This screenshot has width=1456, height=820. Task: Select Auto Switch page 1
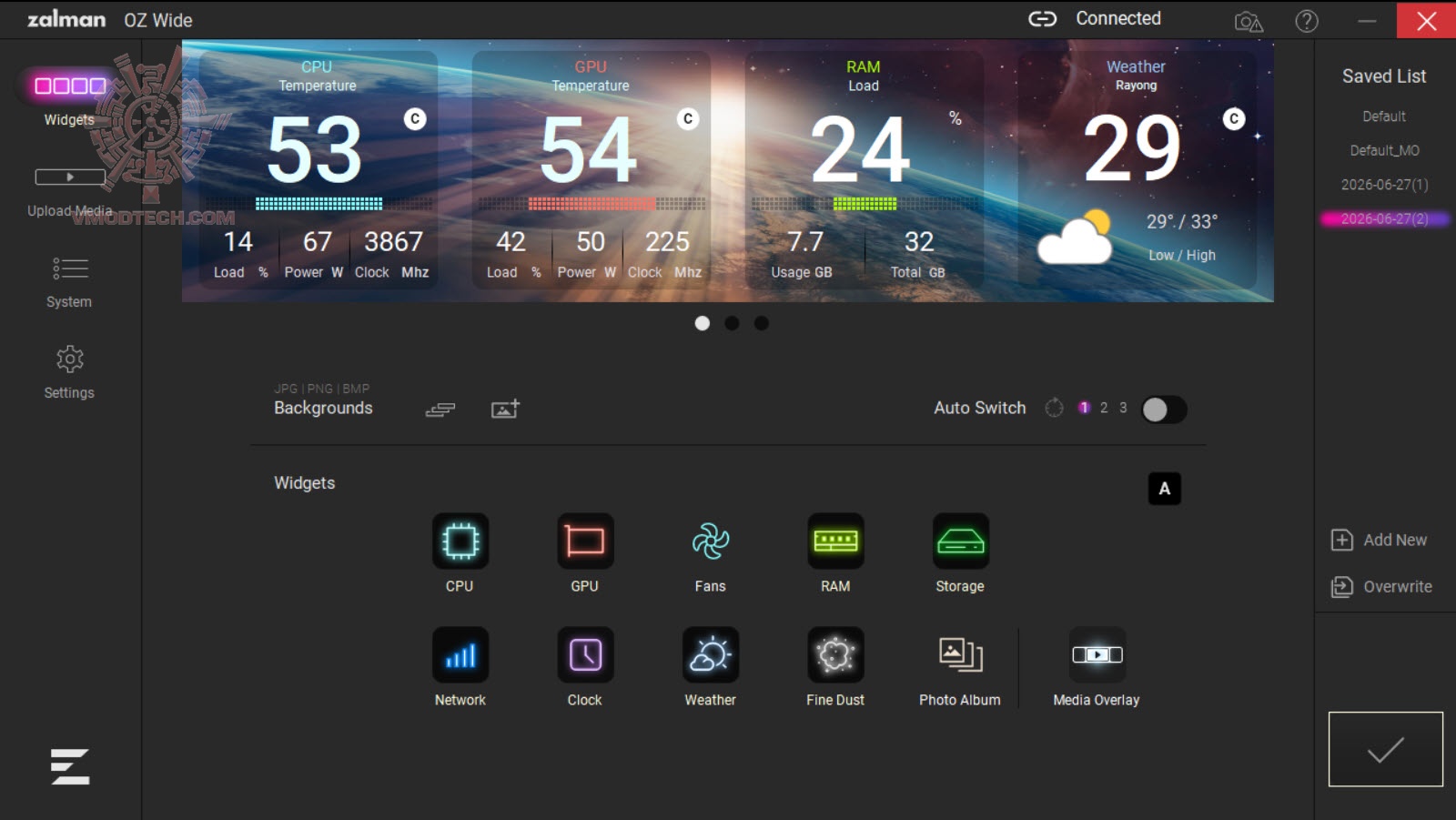1084,408
